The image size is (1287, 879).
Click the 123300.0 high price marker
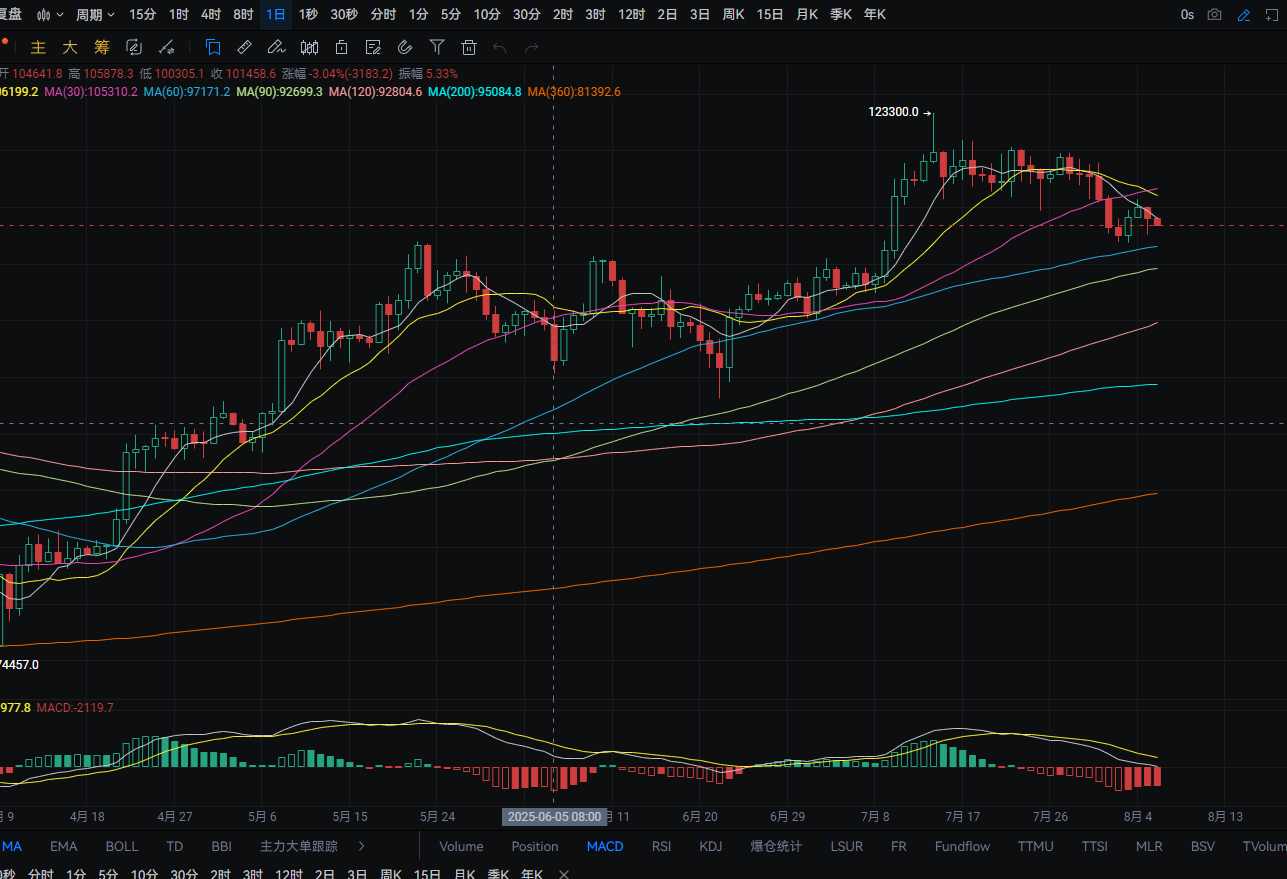point(893,112)
